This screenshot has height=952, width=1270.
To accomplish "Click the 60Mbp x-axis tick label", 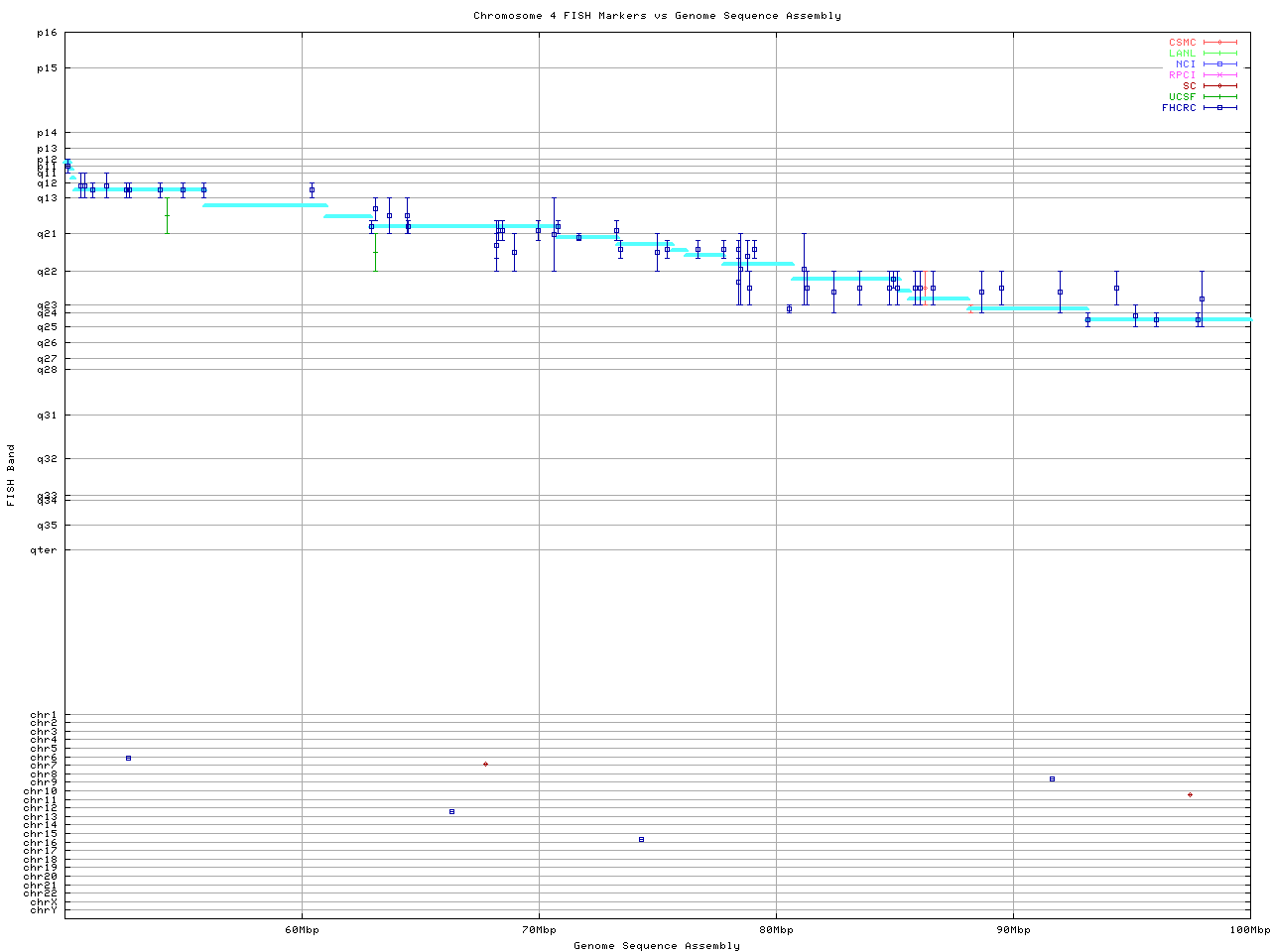I will coord(302,929).
